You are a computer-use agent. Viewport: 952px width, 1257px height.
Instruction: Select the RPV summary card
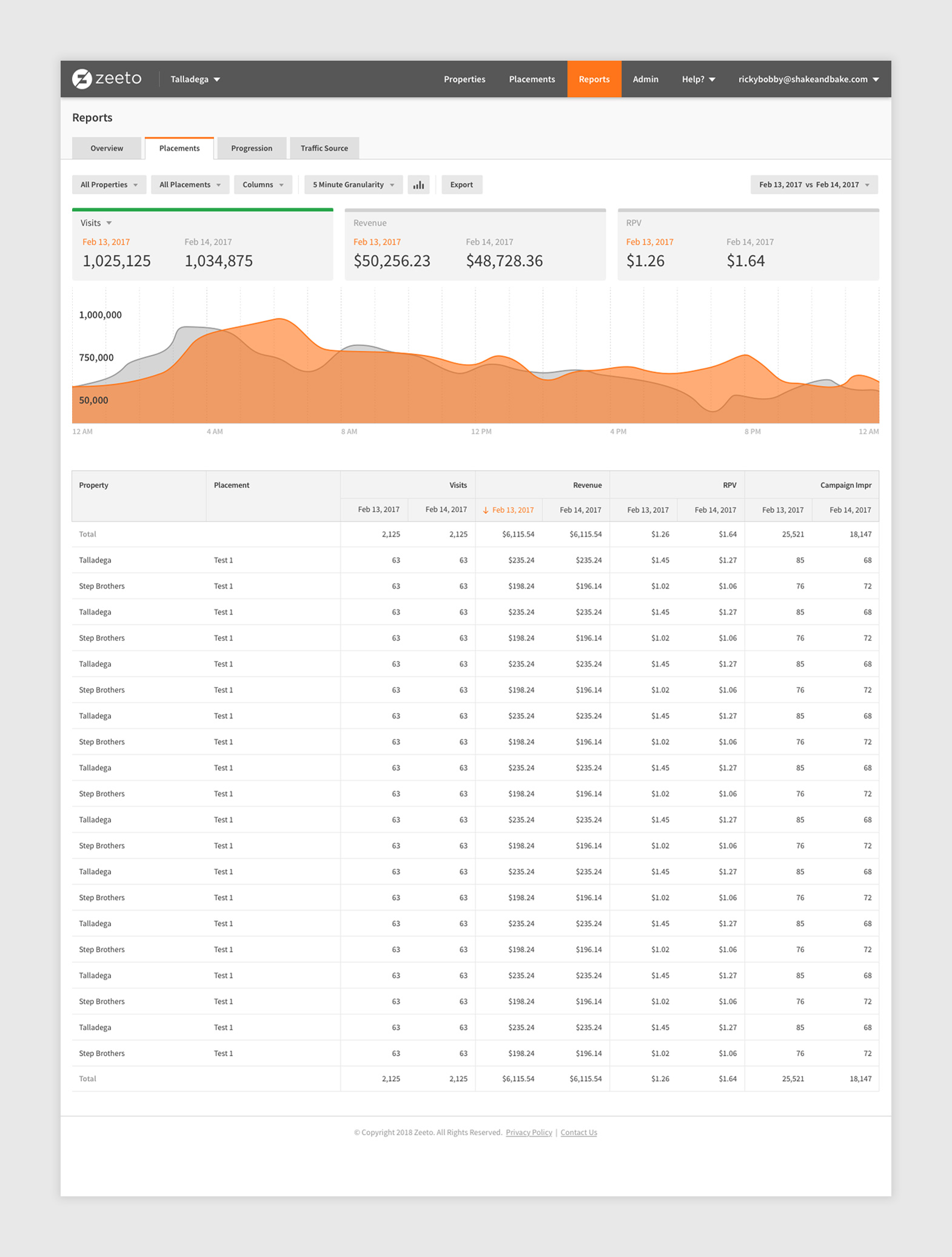coord(748,244)
